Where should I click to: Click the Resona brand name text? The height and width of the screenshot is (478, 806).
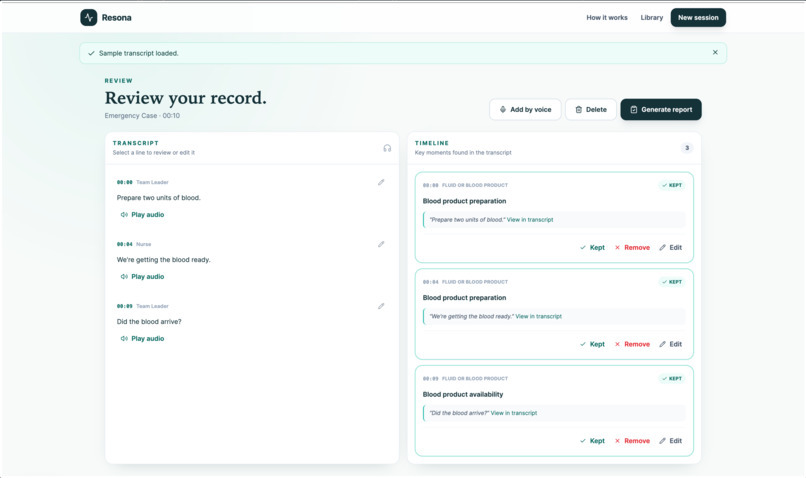pyautogui.click(x=116, y=17)
